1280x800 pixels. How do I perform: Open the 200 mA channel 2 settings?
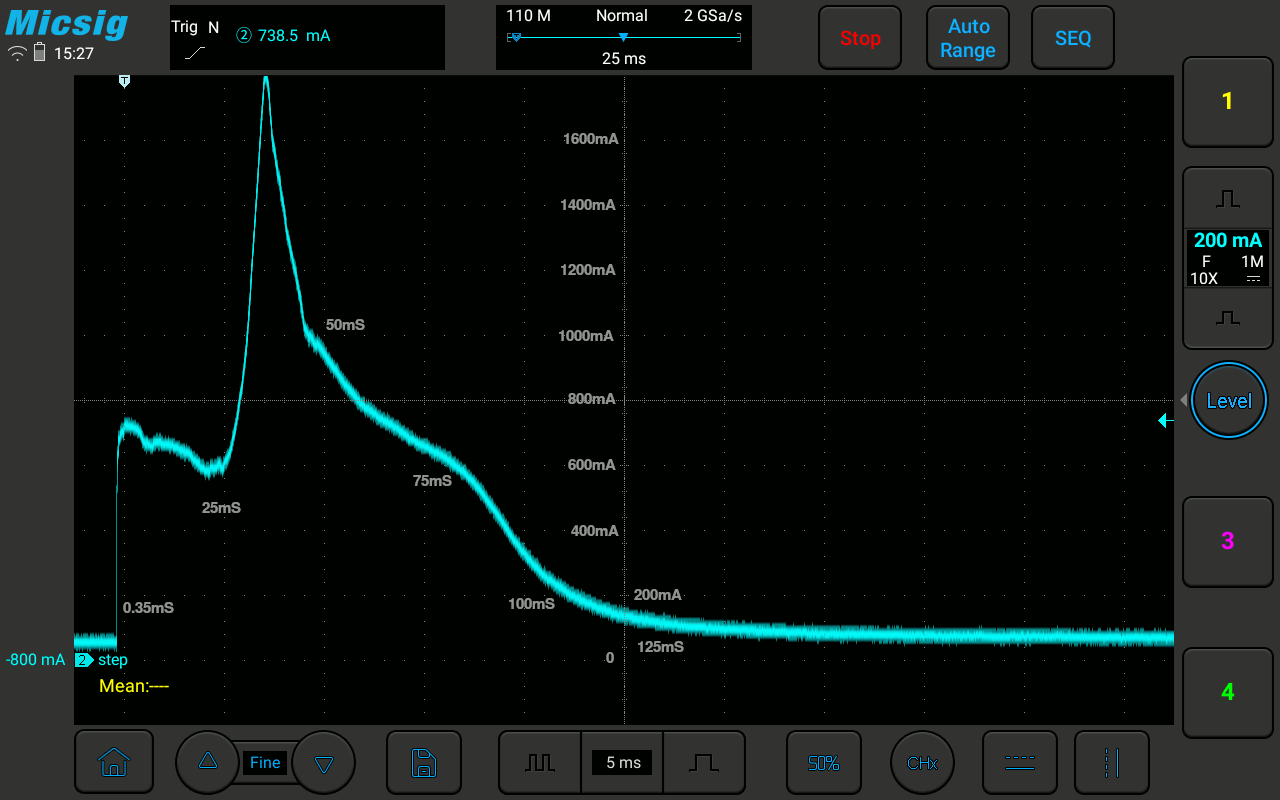point(1228,257)
